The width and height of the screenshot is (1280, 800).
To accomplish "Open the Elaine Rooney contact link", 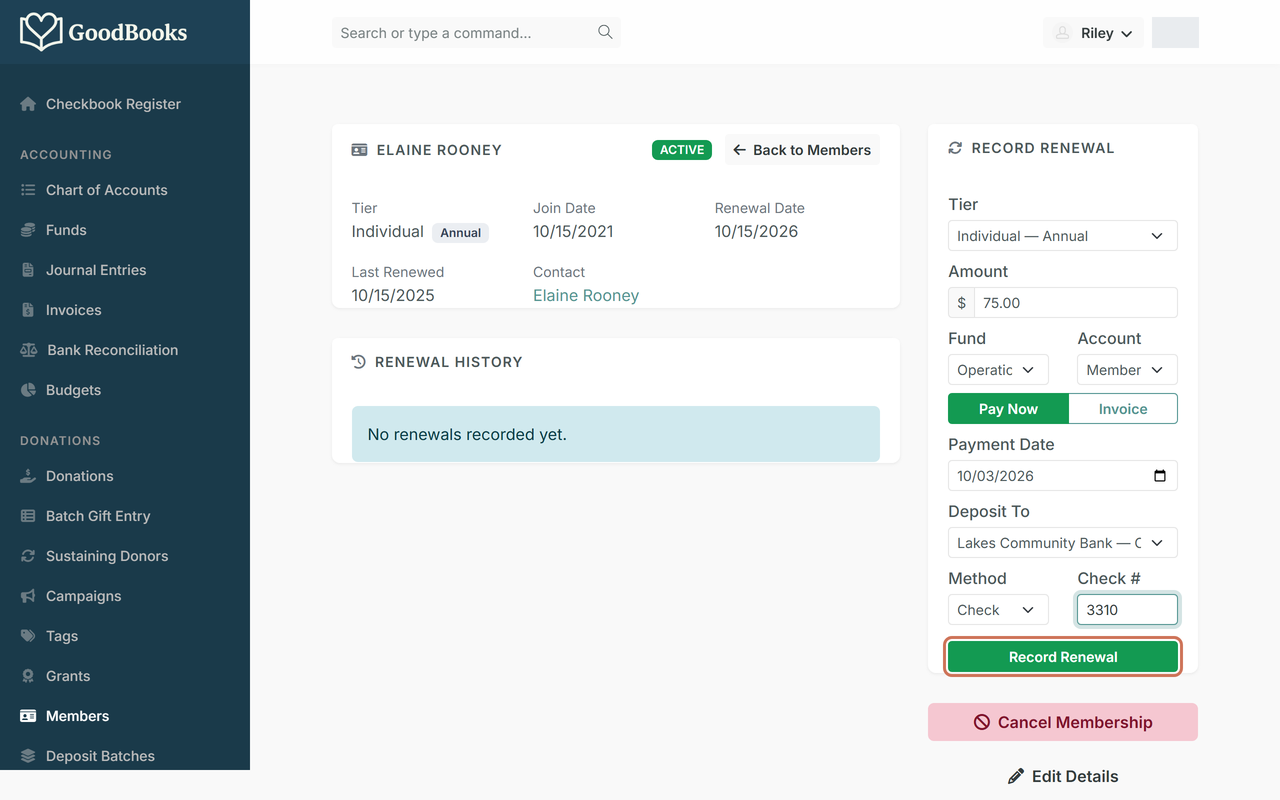I will pos(586,295).
